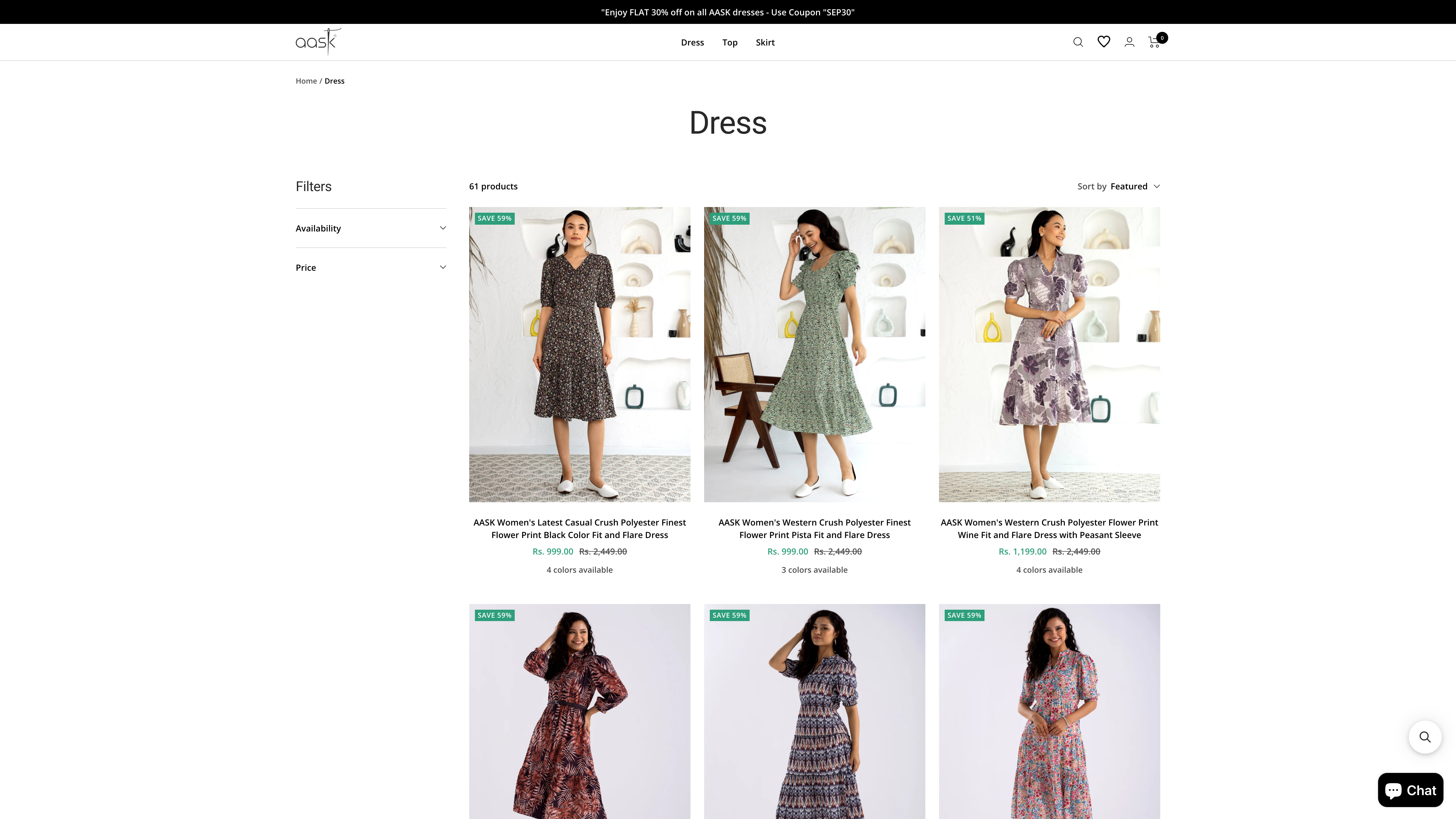Open the shopping cart icon

tap(1153, 42)
